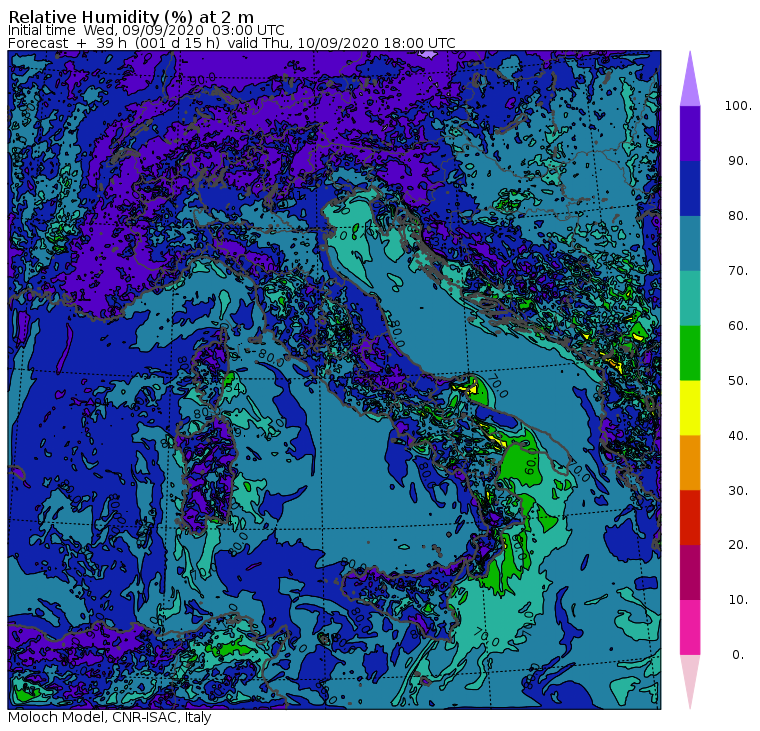Click the "Moloch Model, CNR-ISAC, Italy" credit text

click(110, 717)
